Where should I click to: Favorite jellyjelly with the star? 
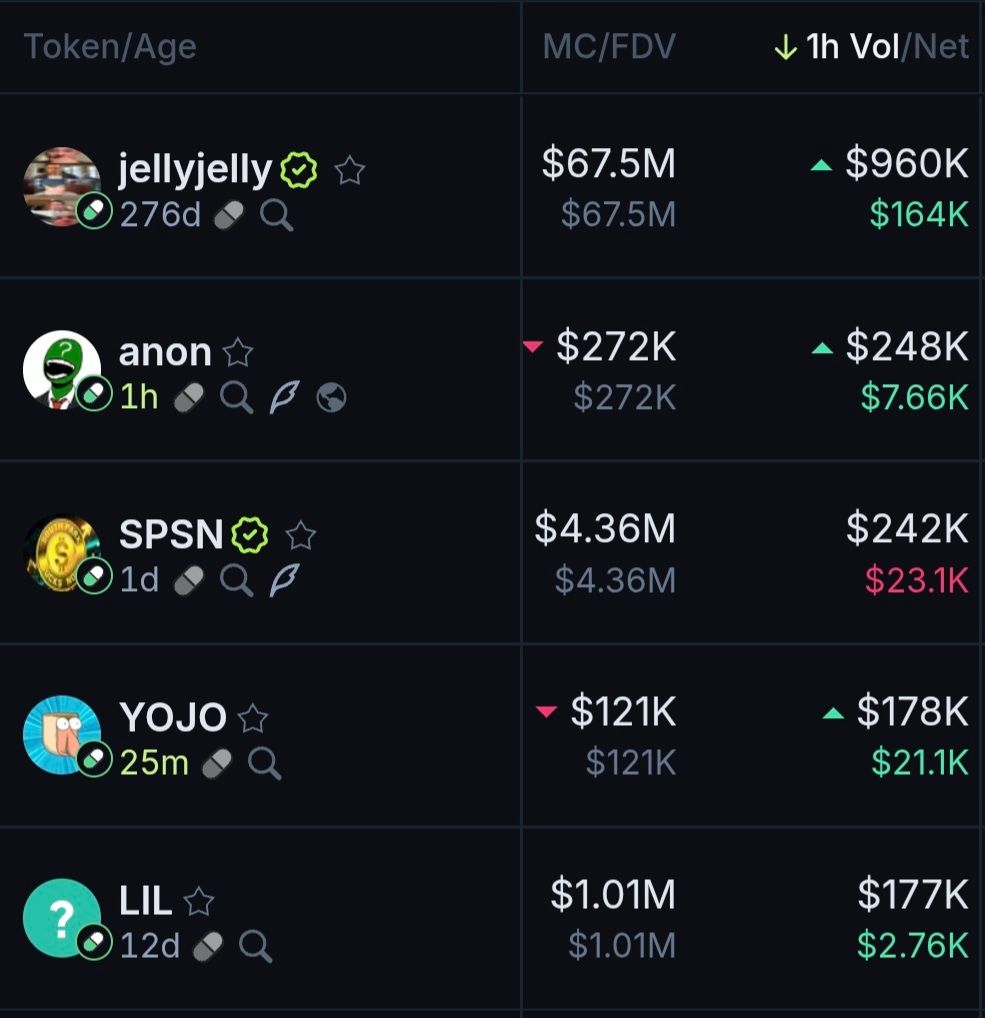tap(349, 172)
